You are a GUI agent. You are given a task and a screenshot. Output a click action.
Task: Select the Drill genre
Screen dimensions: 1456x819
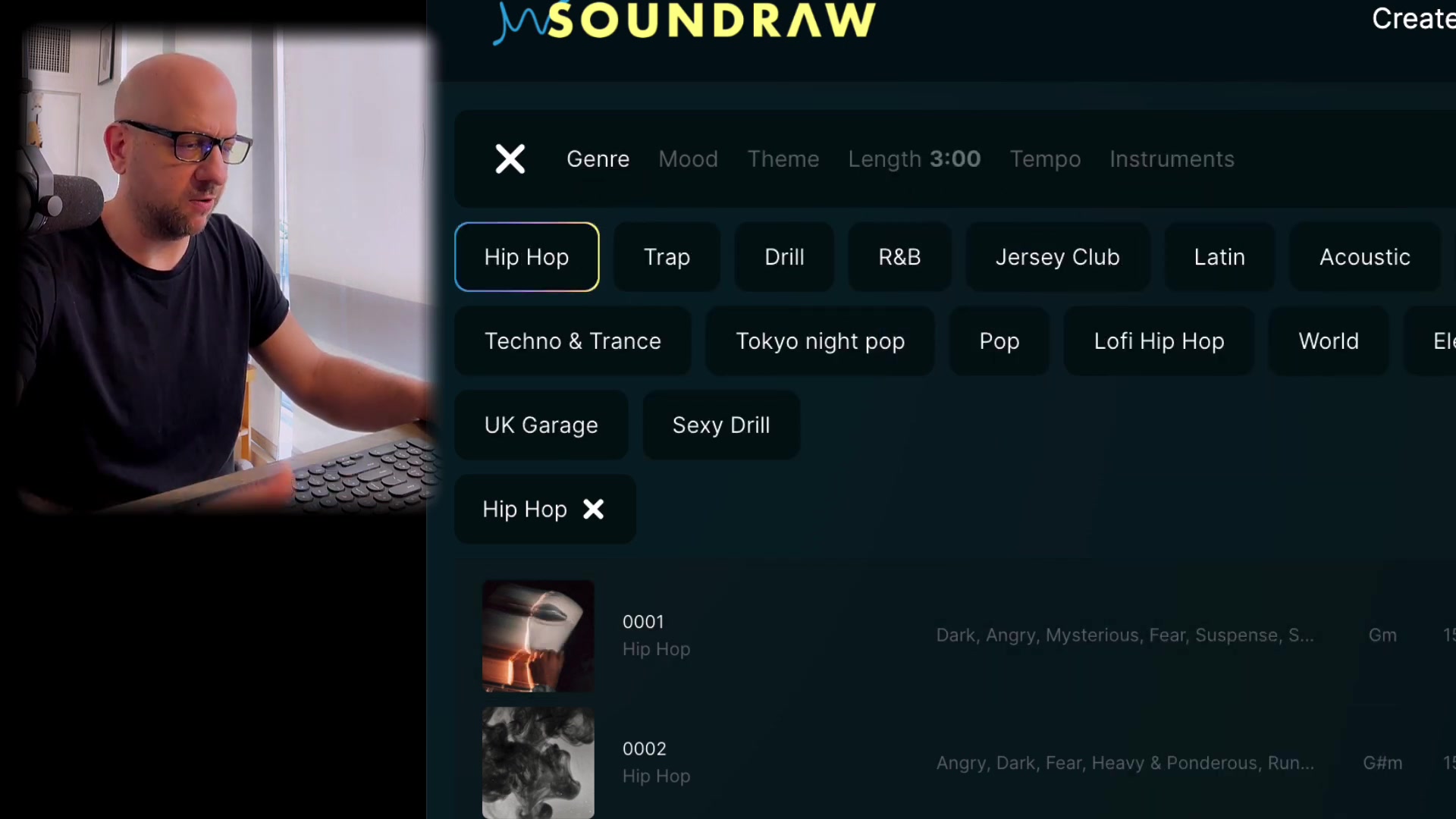(x=784, y=257)
